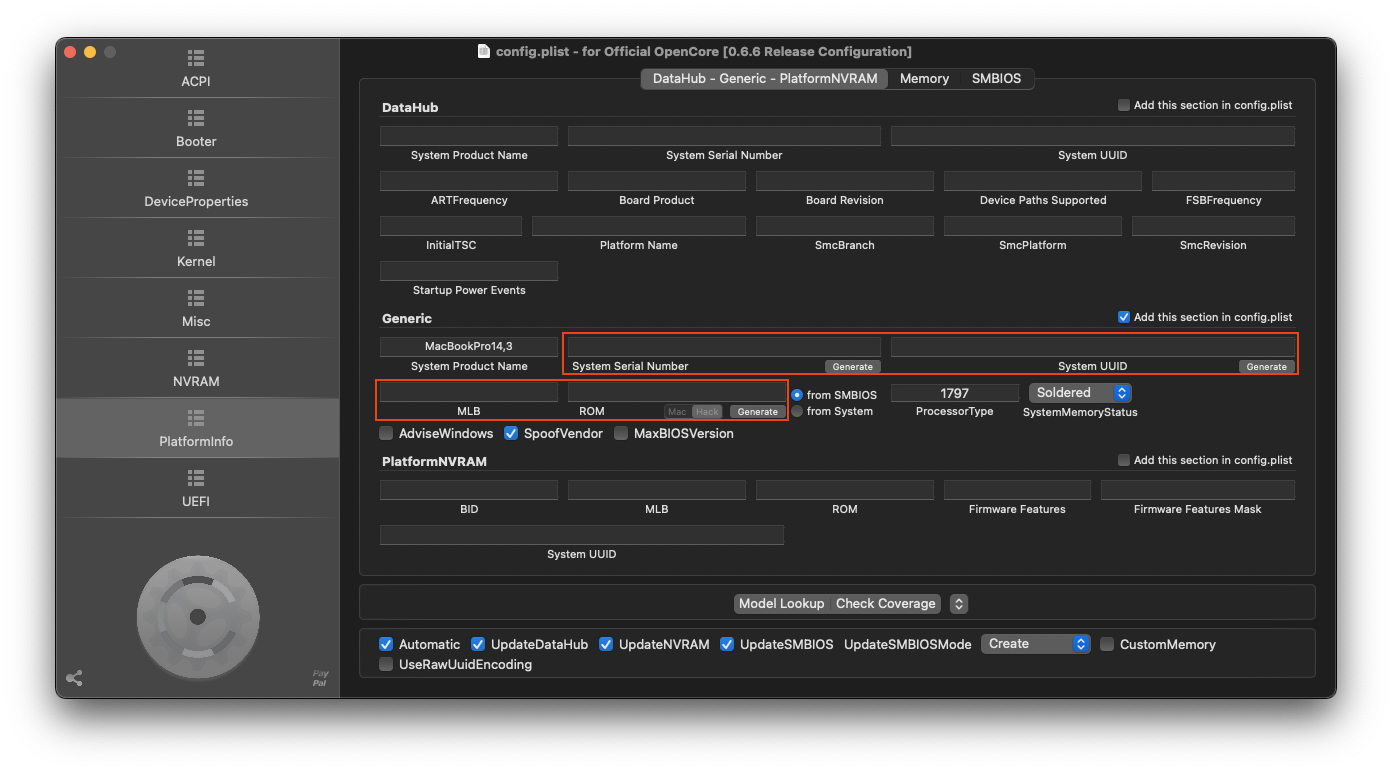Click the Generic System UUID field
1392x772 pixels.
click(x=1093, y=346)
